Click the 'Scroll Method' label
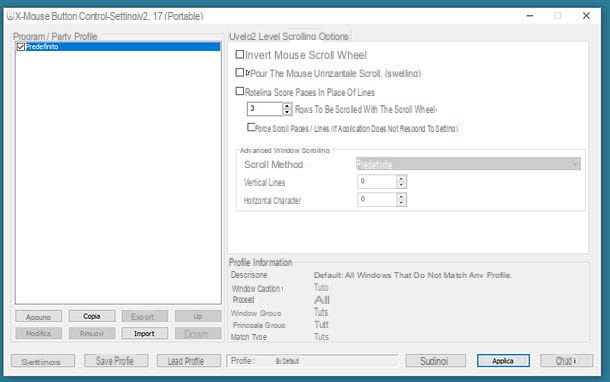 (273, 165)
